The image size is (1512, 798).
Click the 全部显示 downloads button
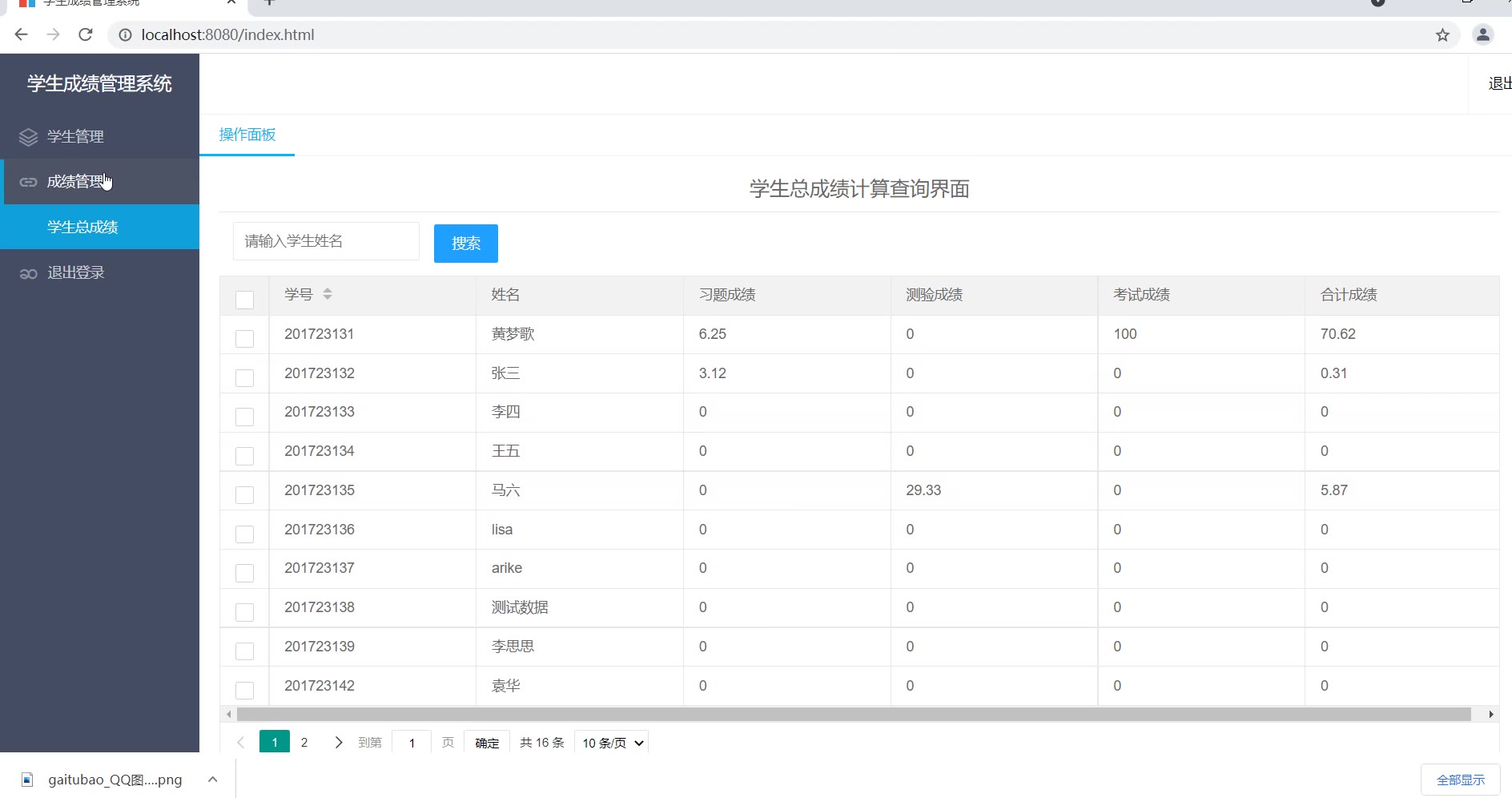pos(1461,780)
